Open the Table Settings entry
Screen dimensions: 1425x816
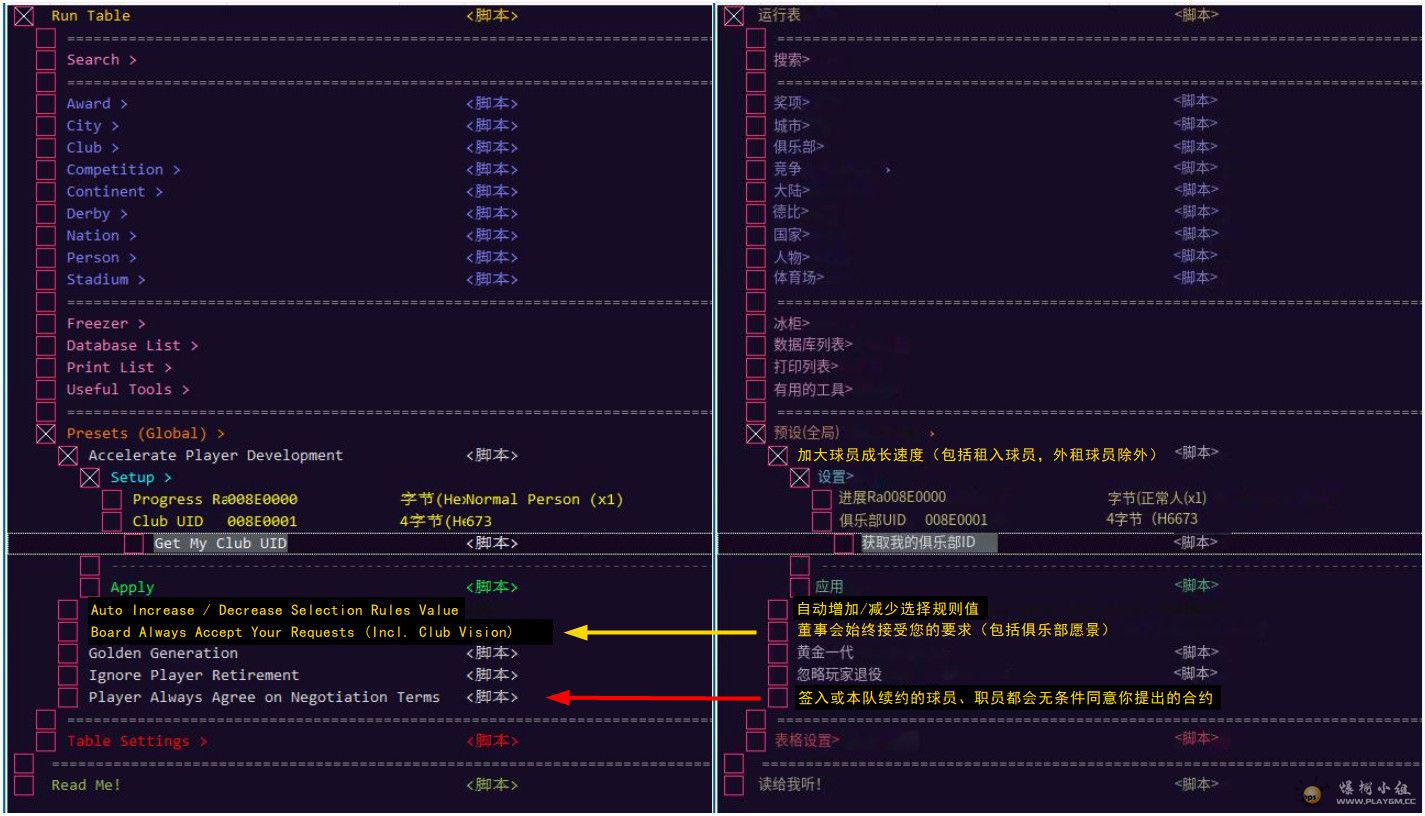[136, 742]
